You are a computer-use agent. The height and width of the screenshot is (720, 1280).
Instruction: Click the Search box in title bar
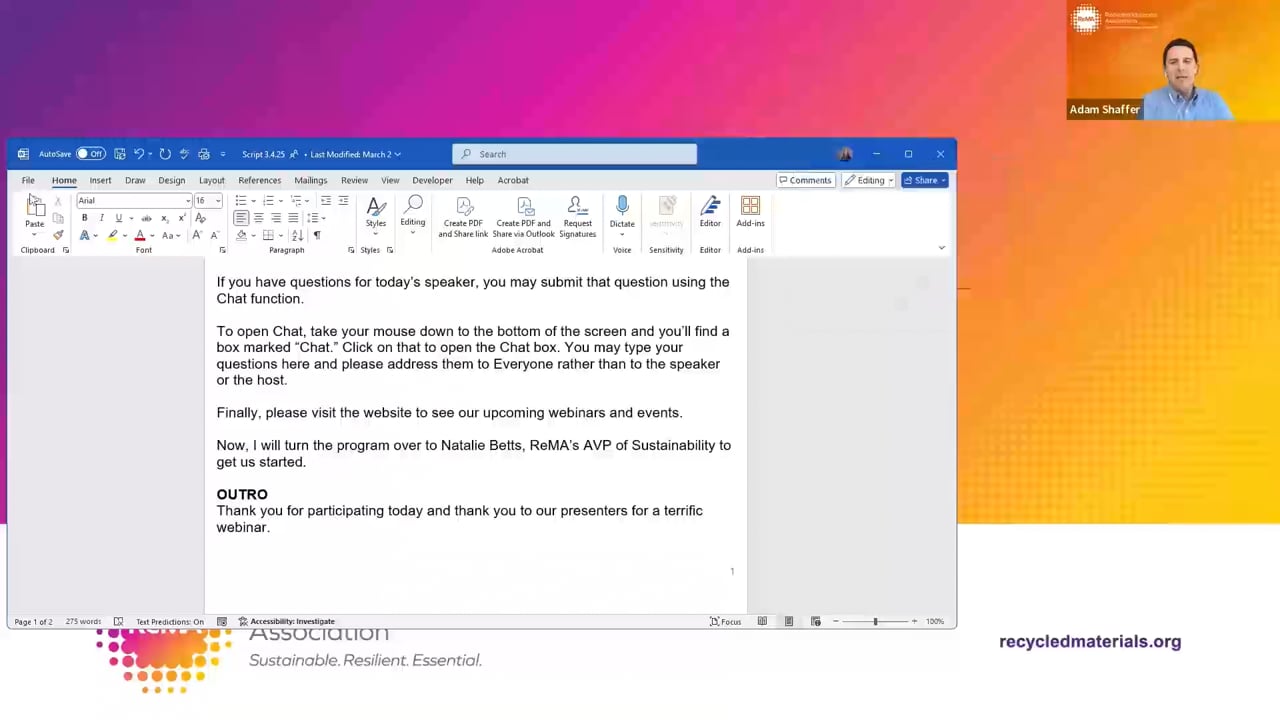[574, 154]
